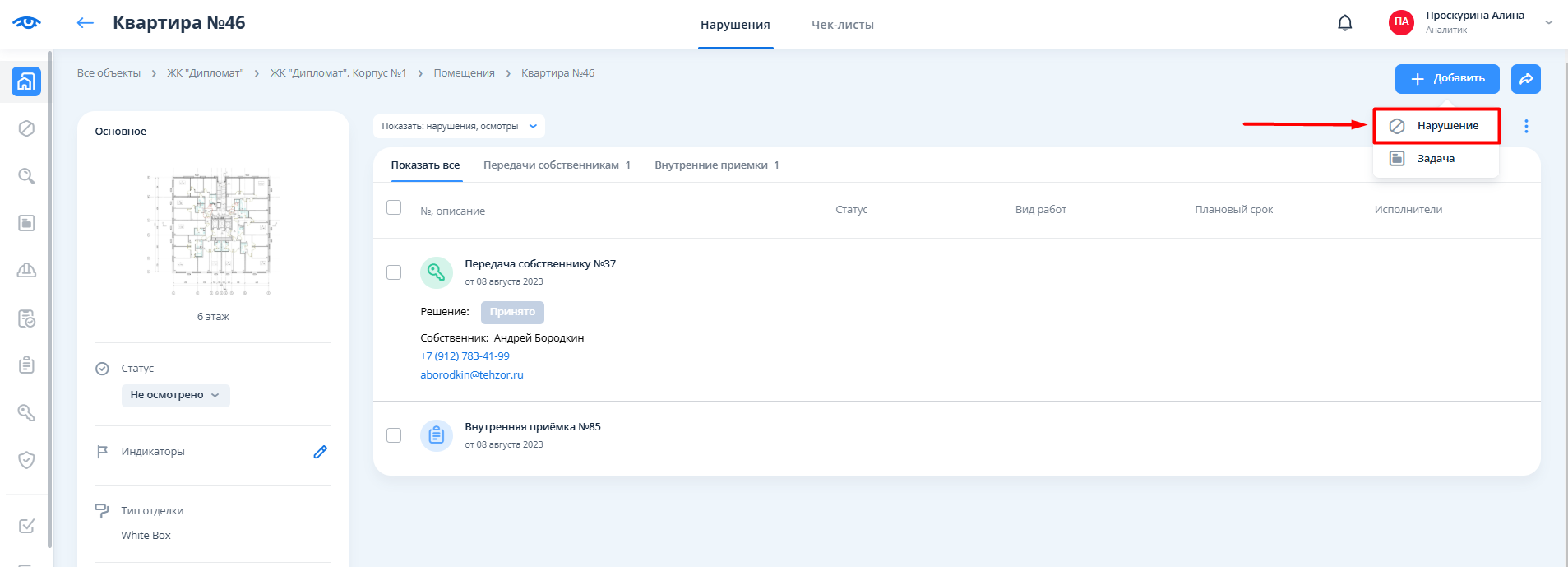Click the aborodkin@tehzor.ru email link
The width and height of the screenshot is (1568, 567).
[471, 374]
